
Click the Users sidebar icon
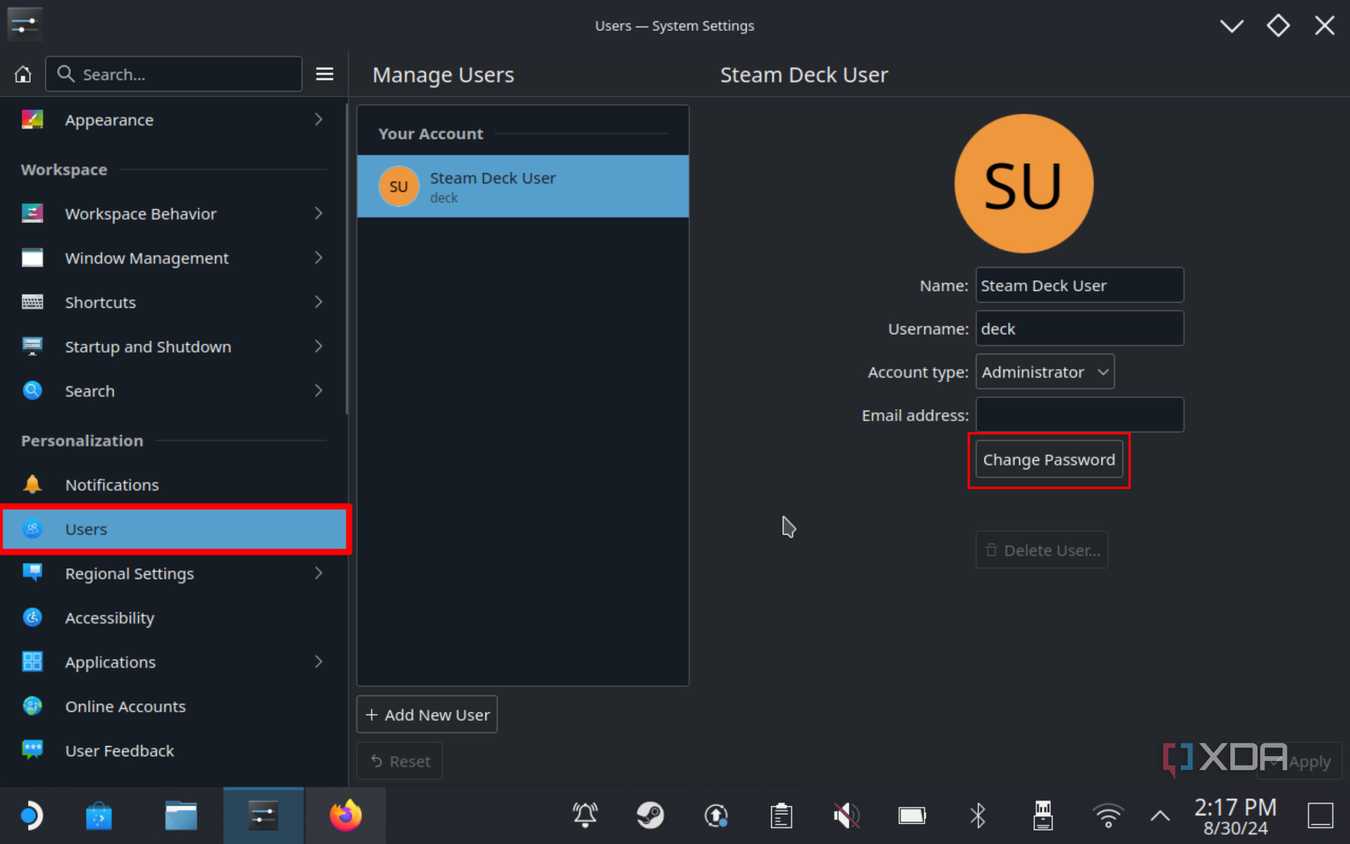click(x=32, y=529)
